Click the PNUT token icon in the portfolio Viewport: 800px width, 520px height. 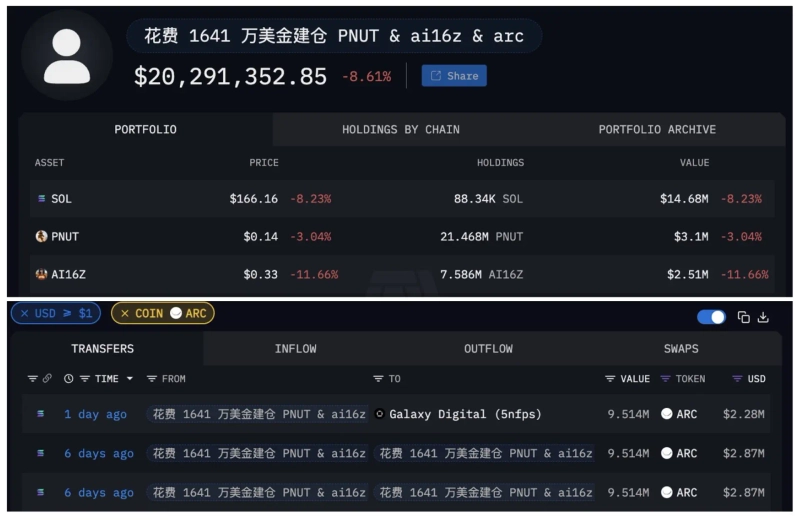tap(41, 236)
